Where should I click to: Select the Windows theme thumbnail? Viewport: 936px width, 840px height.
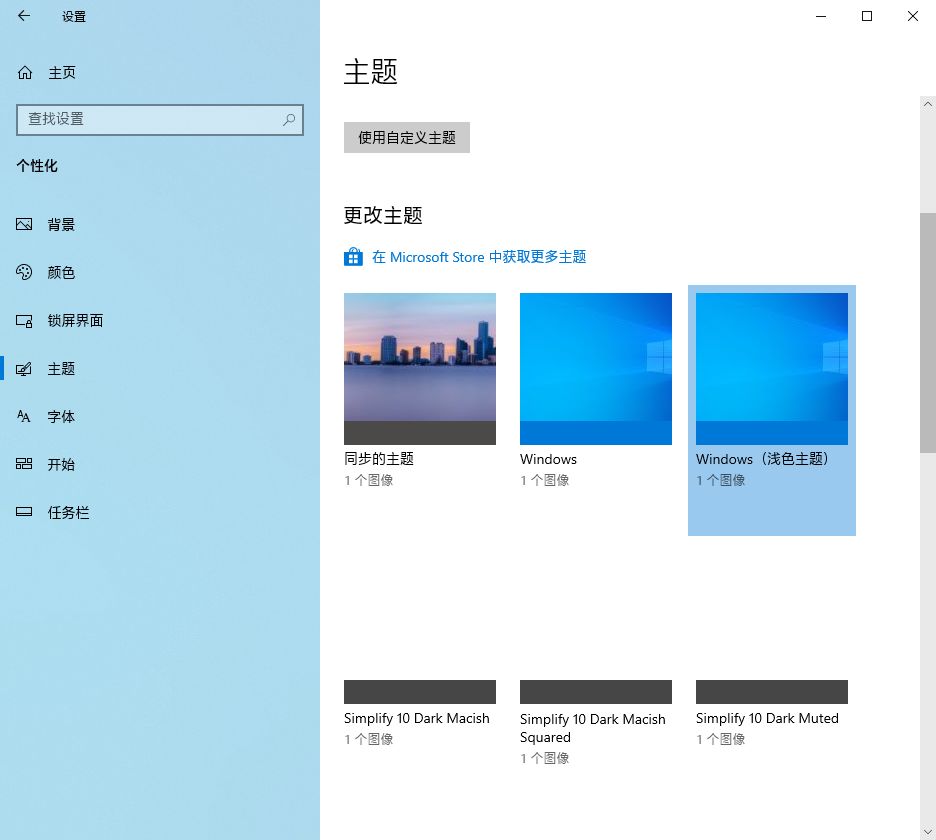pyautogui.click(x=596, y=368)
